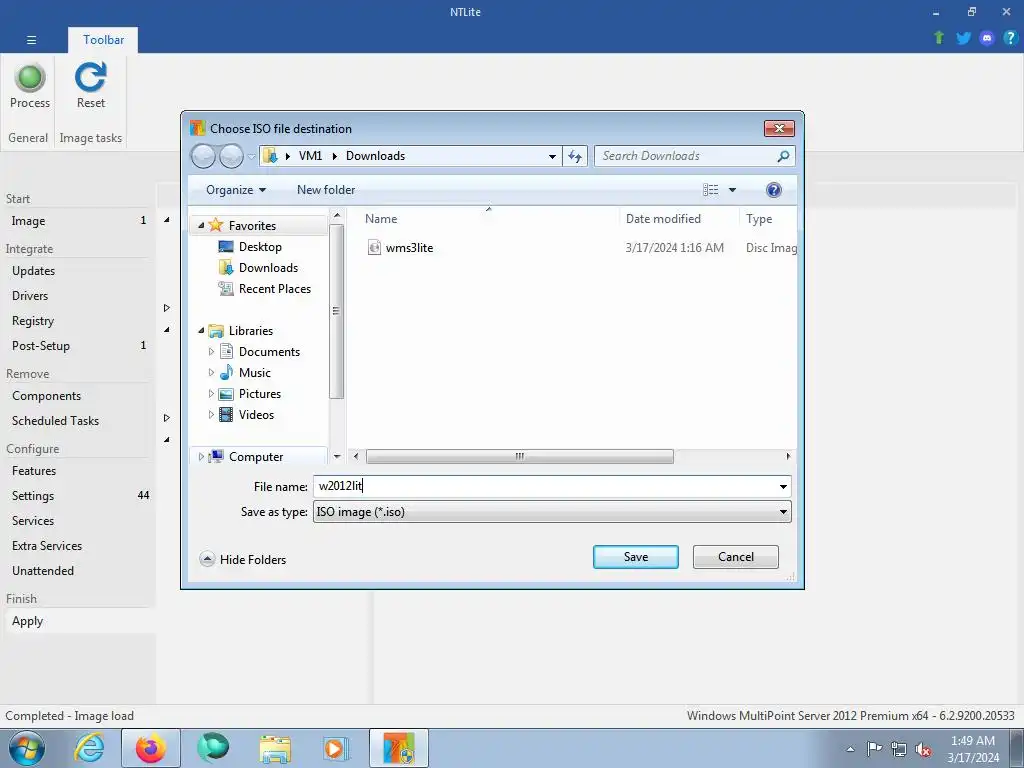
Task: Click Hide Folders toggle button
Action: point(243,559)
